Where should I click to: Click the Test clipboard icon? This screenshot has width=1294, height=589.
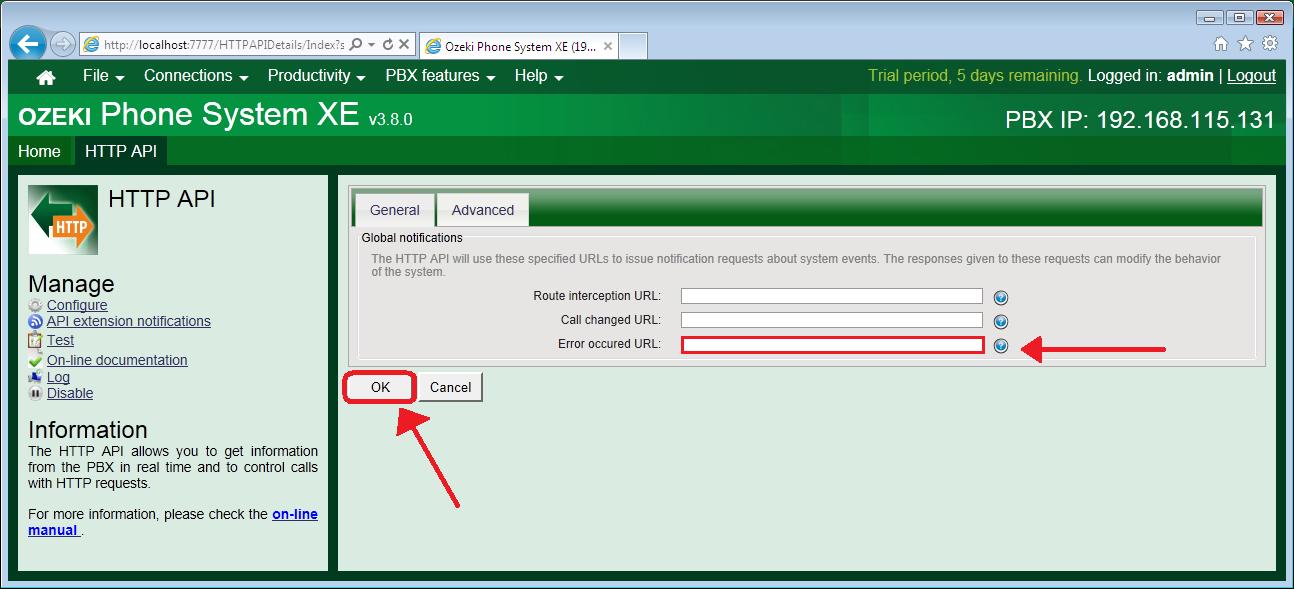click(x=36, y=340)
